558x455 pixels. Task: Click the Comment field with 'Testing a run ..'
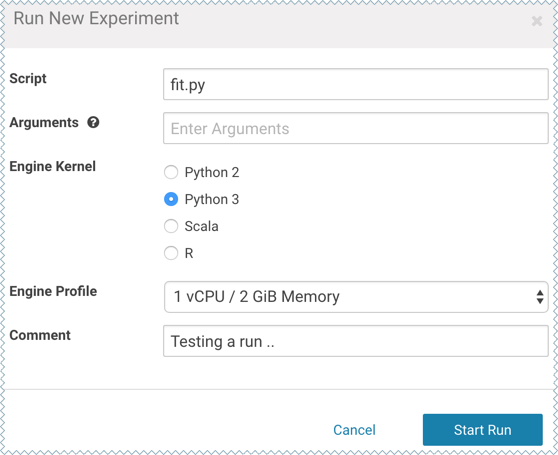point(356,341)
